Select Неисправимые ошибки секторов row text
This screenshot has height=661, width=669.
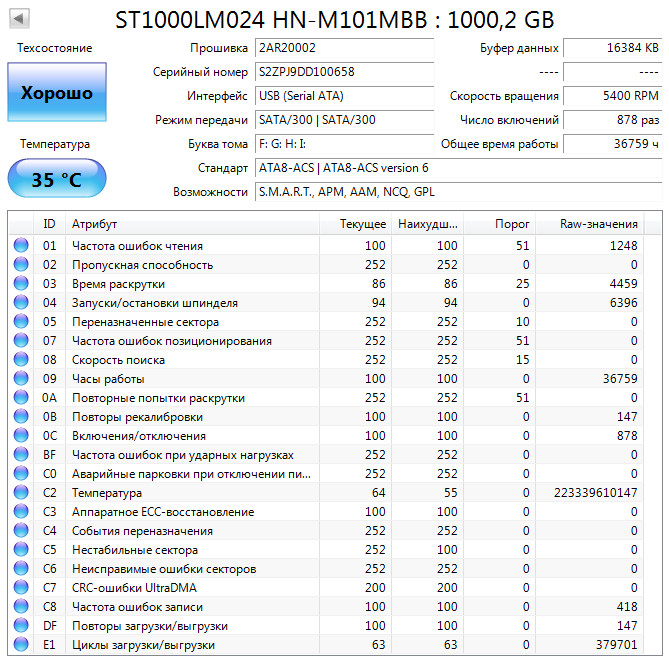point(164,569)
